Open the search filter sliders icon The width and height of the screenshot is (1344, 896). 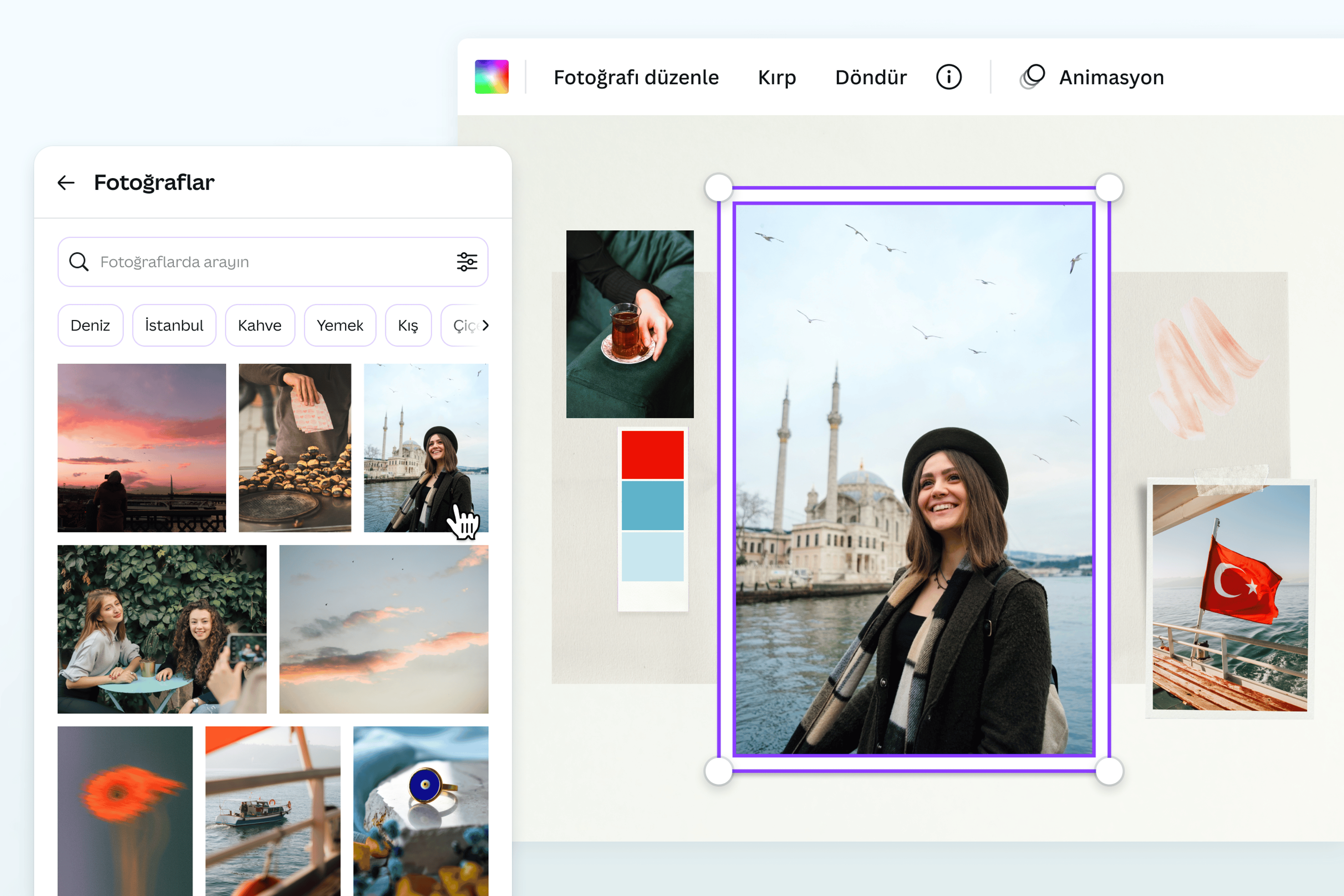(x=467, y=262)
